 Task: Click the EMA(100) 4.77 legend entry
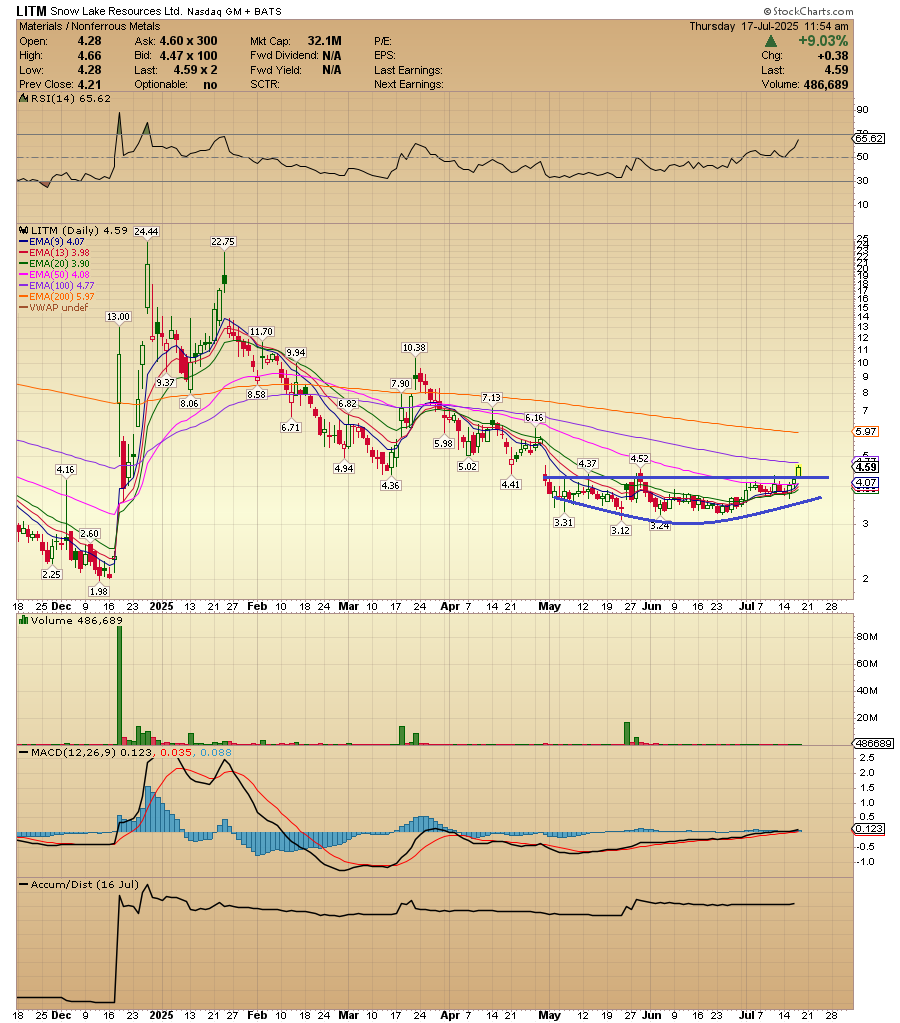pos(57,286)
